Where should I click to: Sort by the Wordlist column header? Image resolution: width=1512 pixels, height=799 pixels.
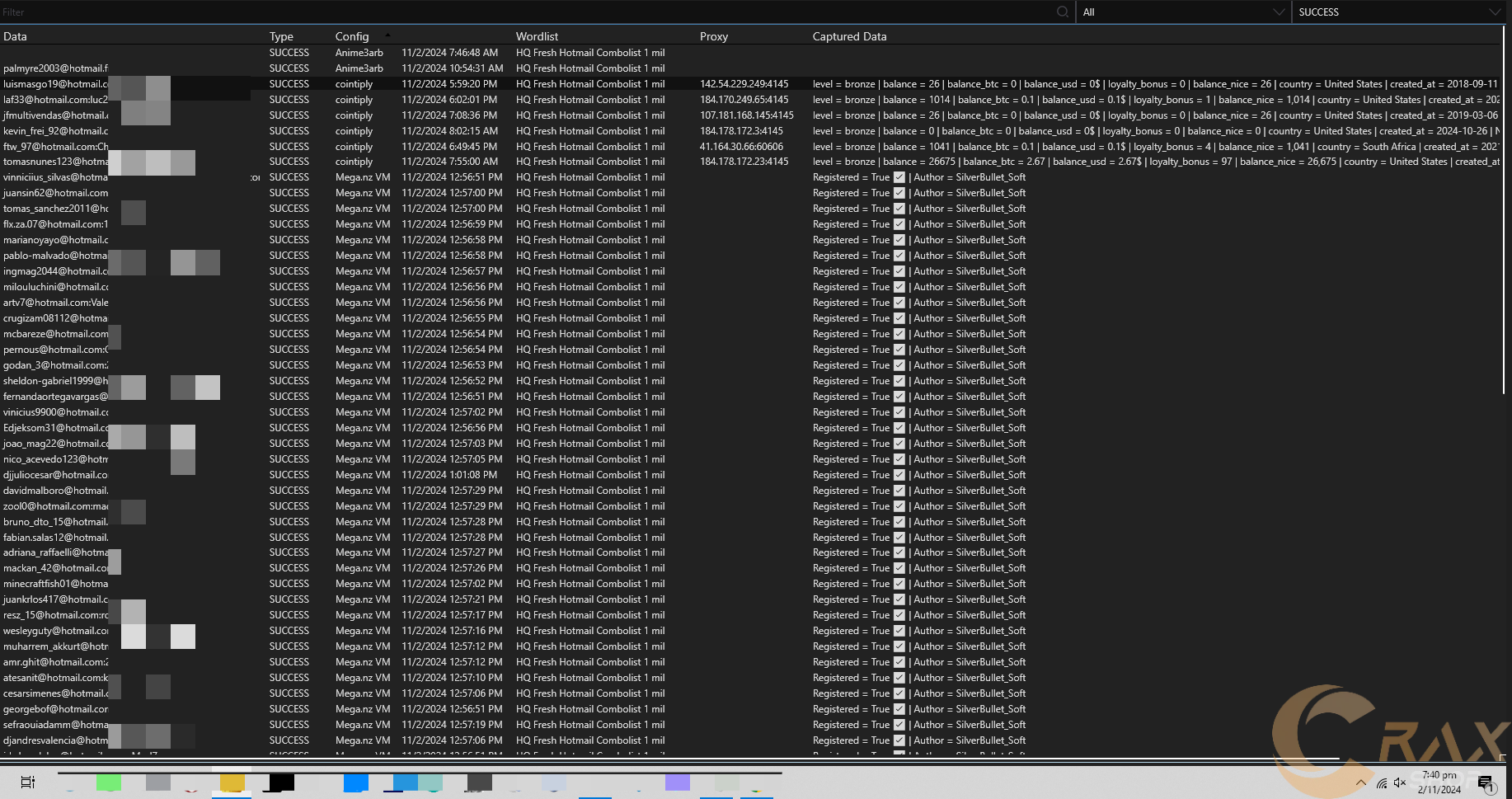click(x=537, y=36)
